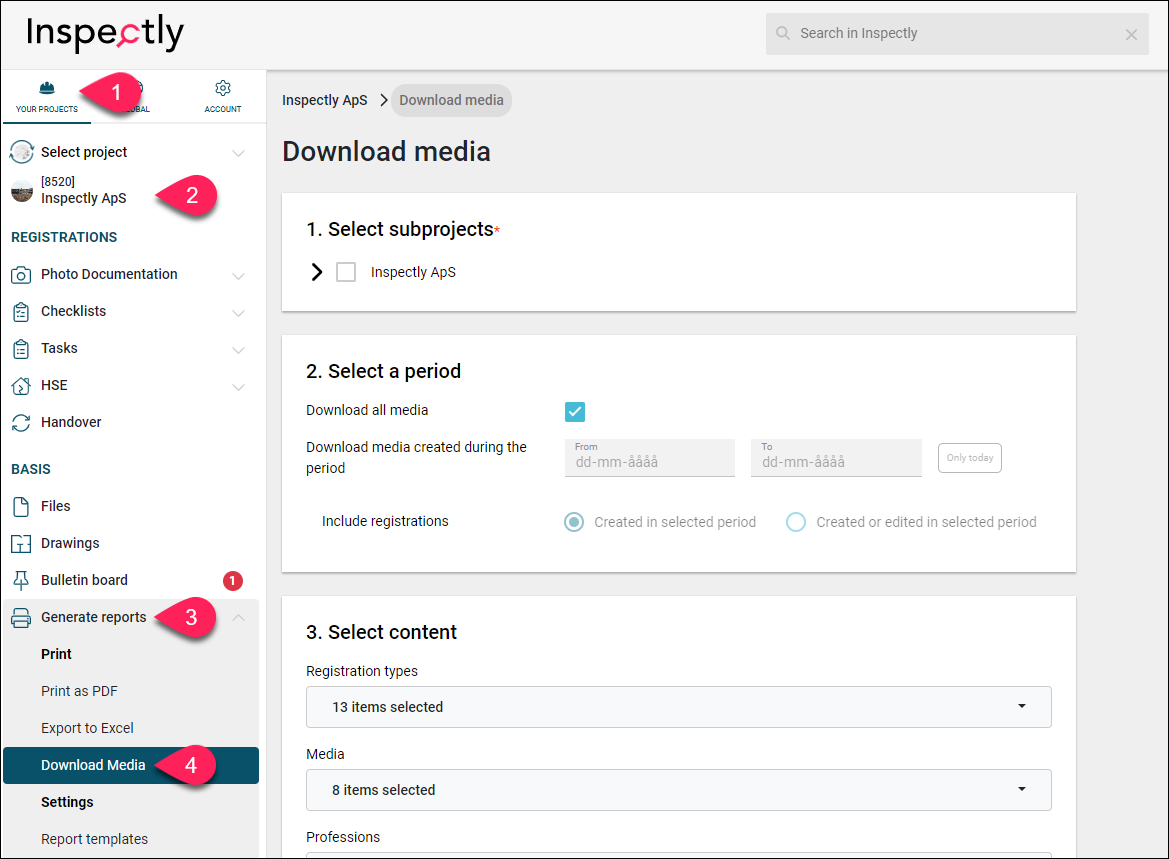Image resolution: width=1169 pixels, height=859 pixels.
Task: Click the Generate reports printer icon
Action: [x=21, y=618]
